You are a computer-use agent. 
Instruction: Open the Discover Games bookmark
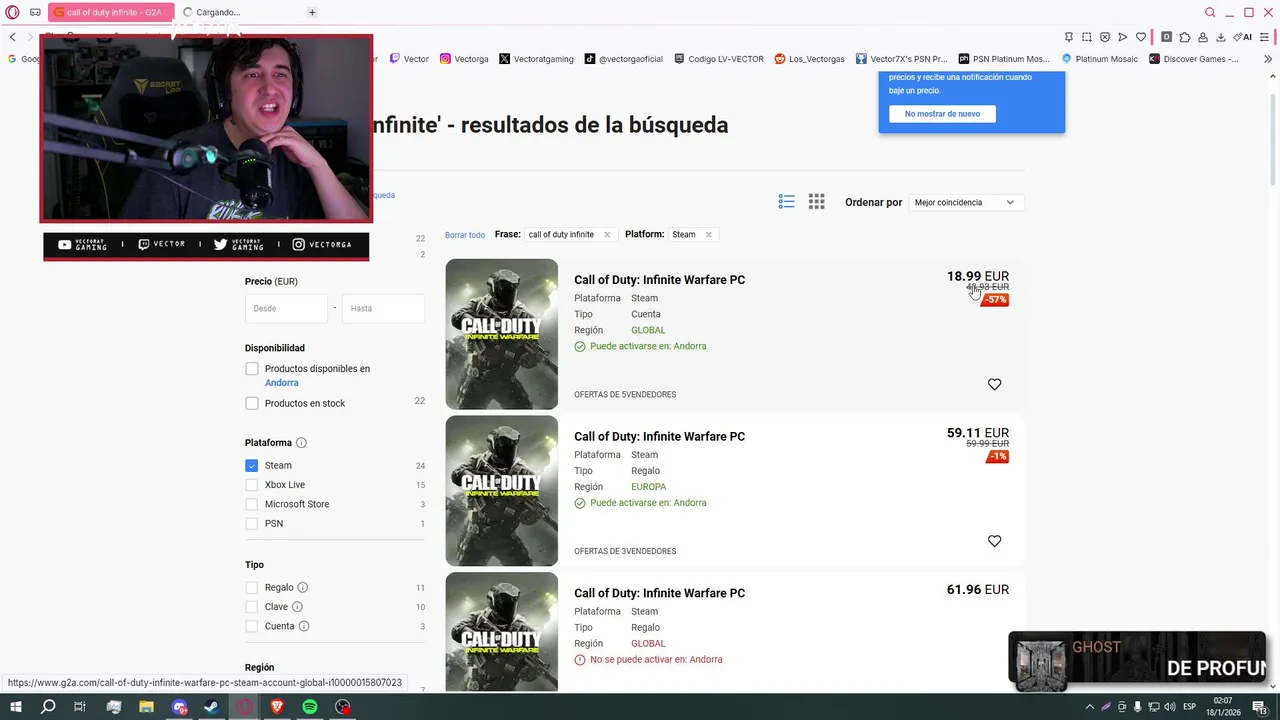1194,59
